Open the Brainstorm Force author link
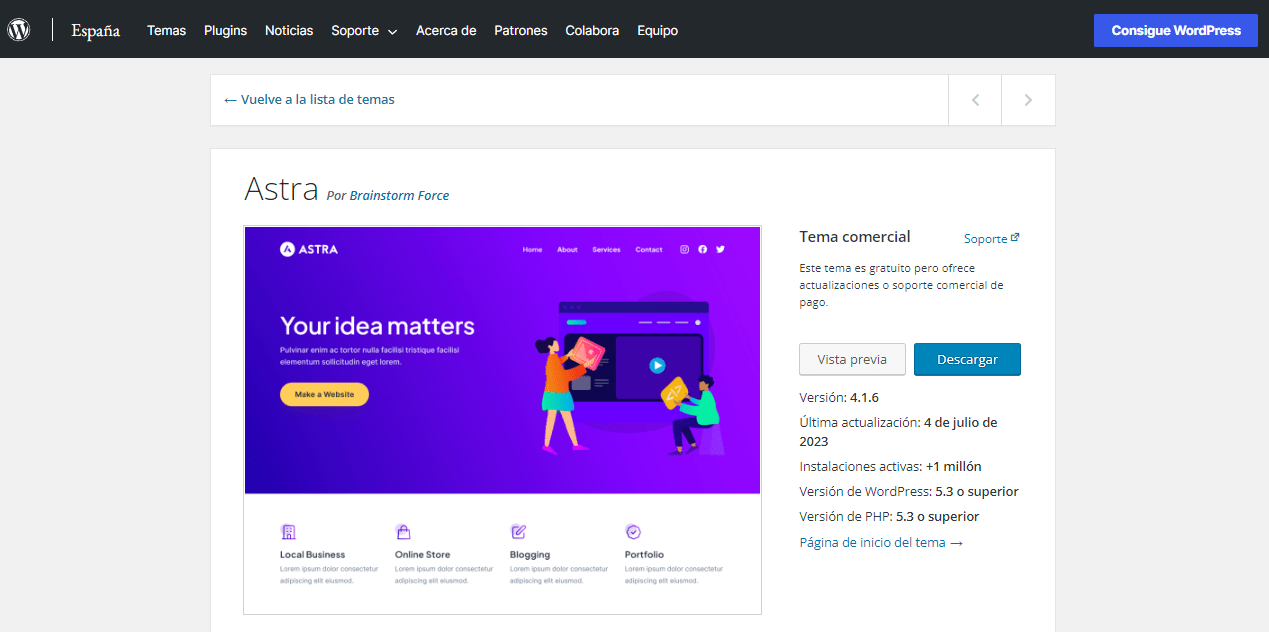This screenshot has height=632, width=1269. click(x=399, y=195)
